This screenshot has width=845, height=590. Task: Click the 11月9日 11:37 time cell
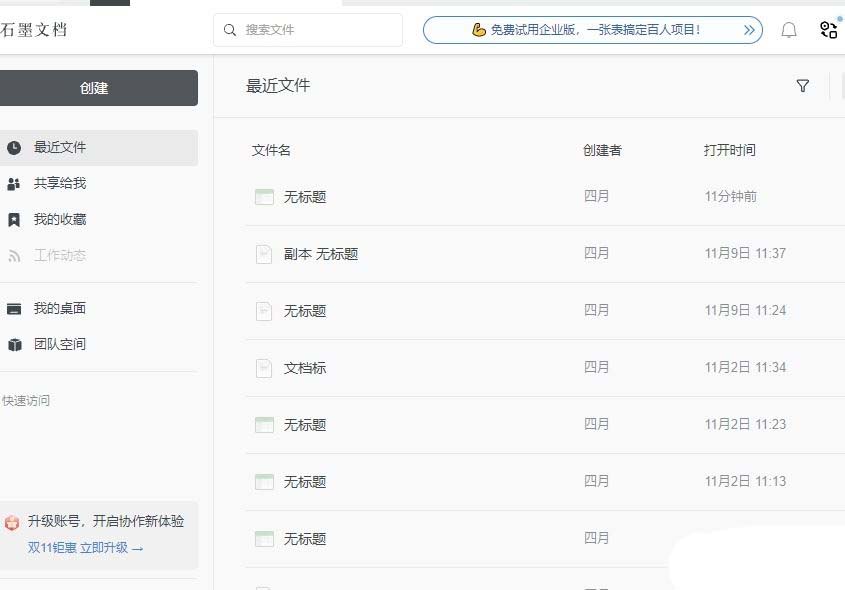coord(745,253)
